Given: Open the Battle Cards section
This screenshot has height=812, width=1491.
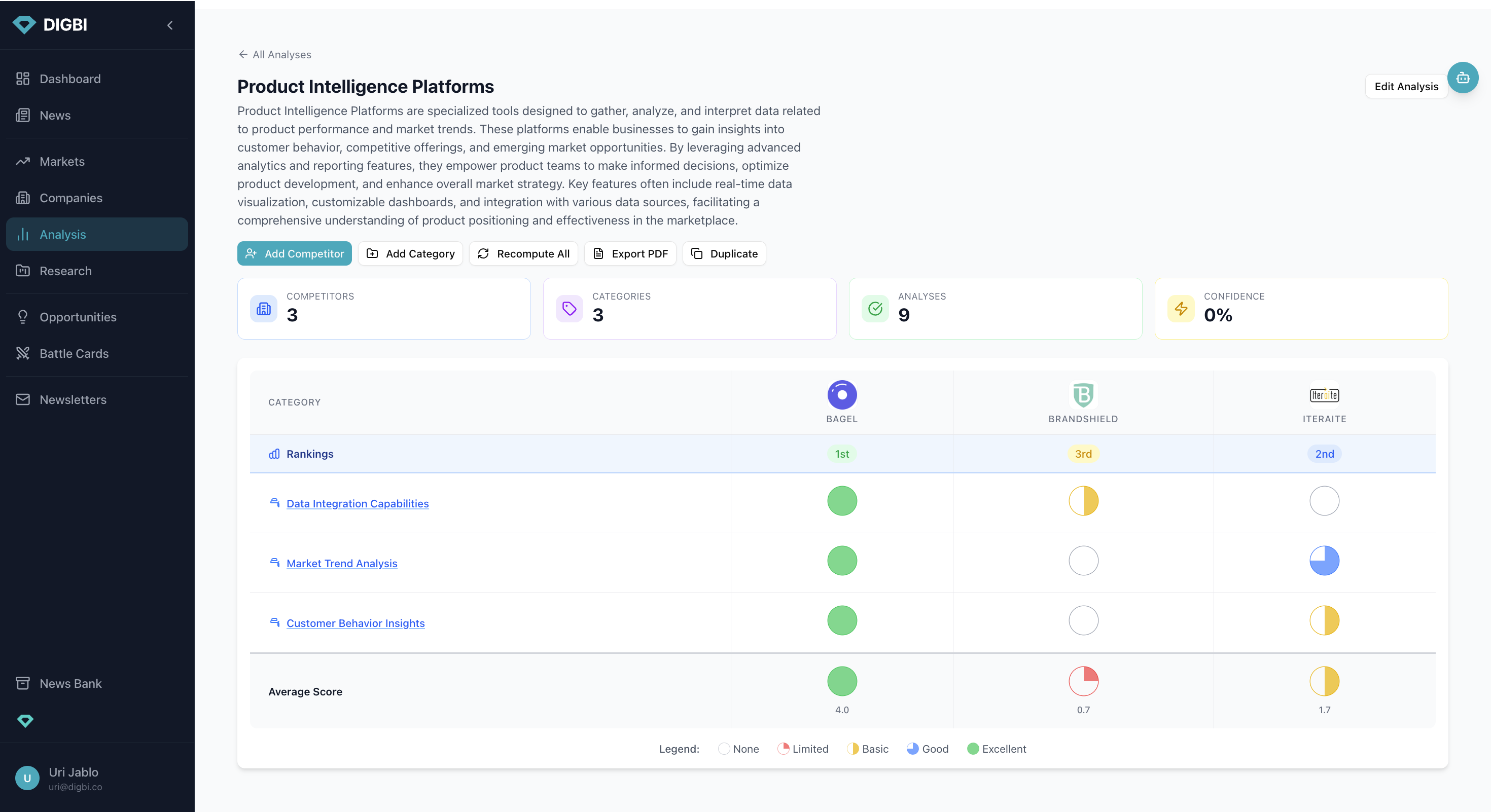Looking at the screenshot, I should tap(74, 353).
